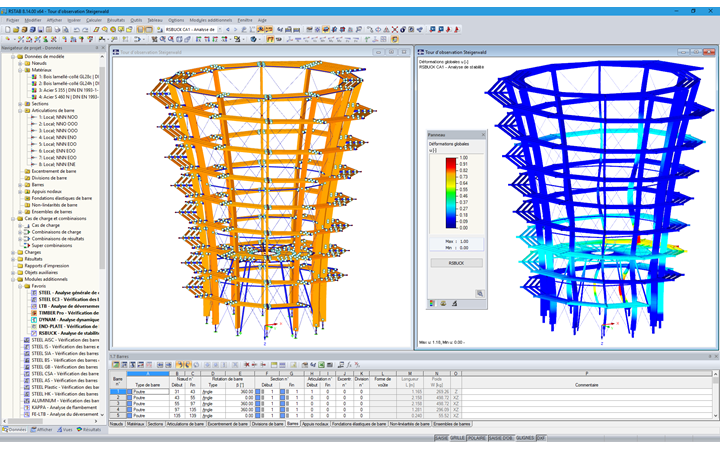This screenshot has width=720, height=450.
Task: Toggle the first highlighted window layout button
Action: [x=141, y=29]
